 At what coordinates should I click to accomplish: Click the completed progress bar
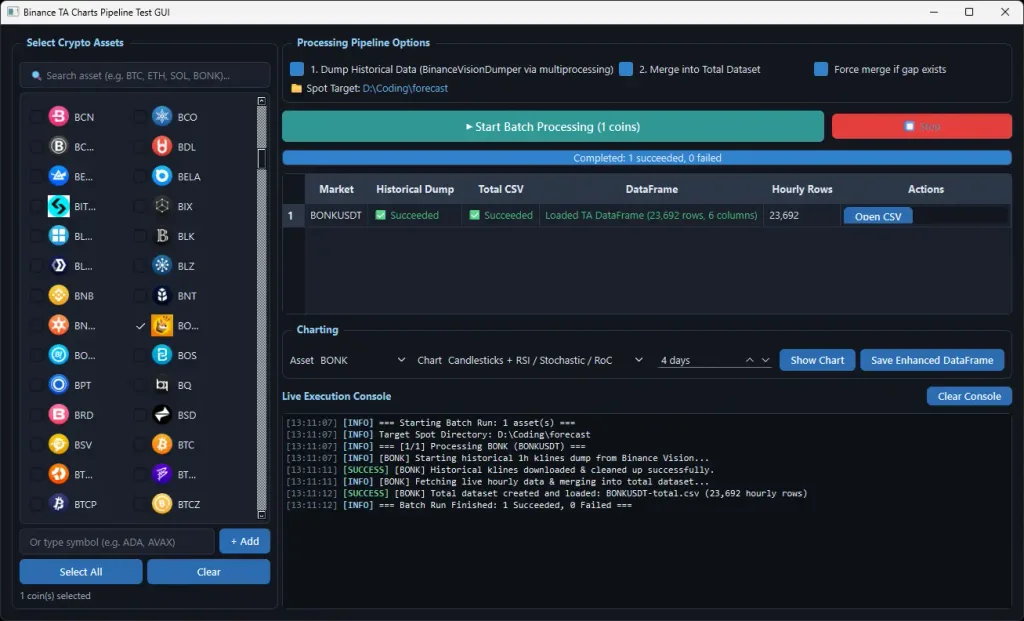tap(647, 157)
